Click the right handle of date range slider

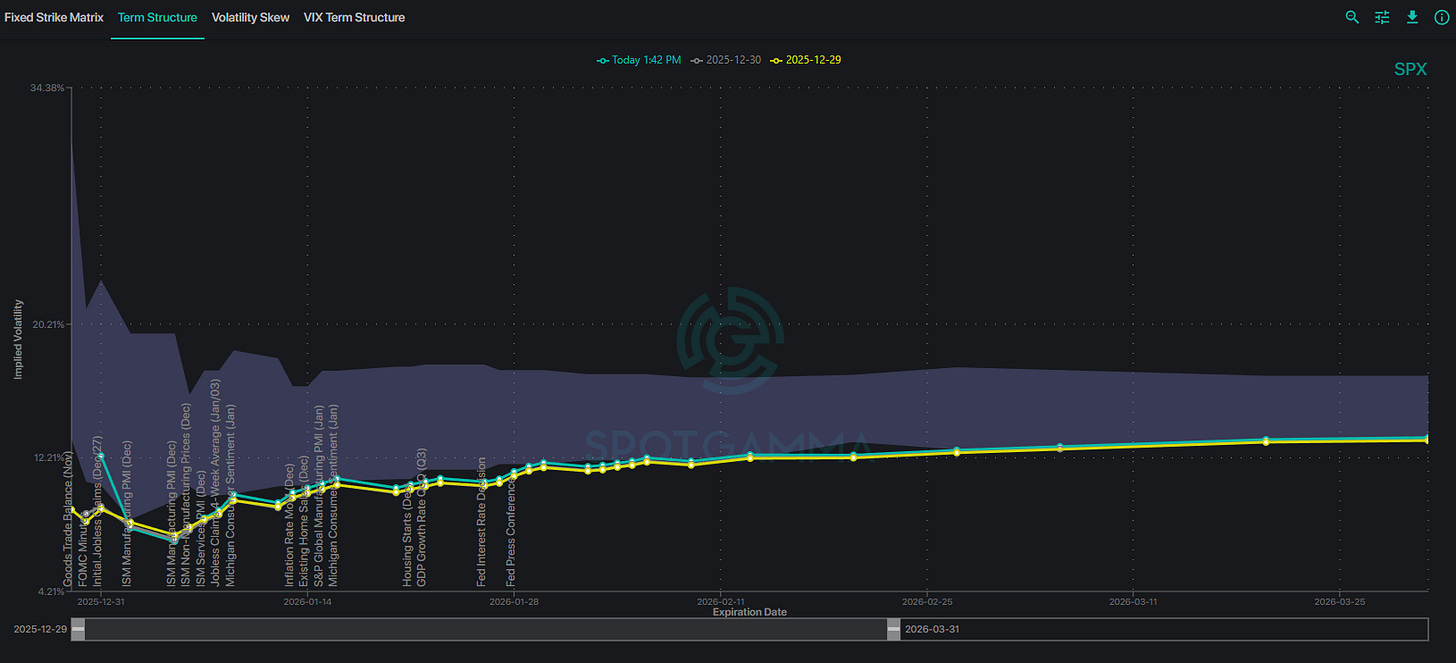coord(893,630)
